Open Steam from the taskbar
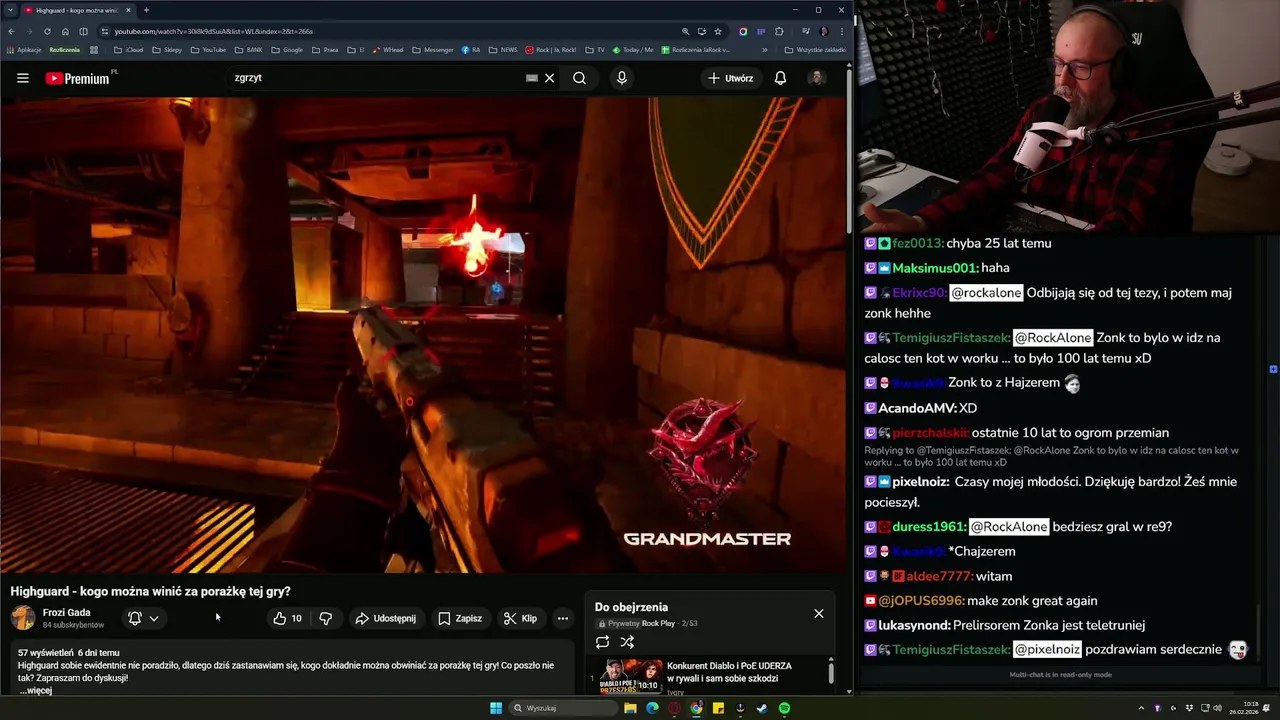Viewport: 1280px width, 720px height. tap(762, 708)
